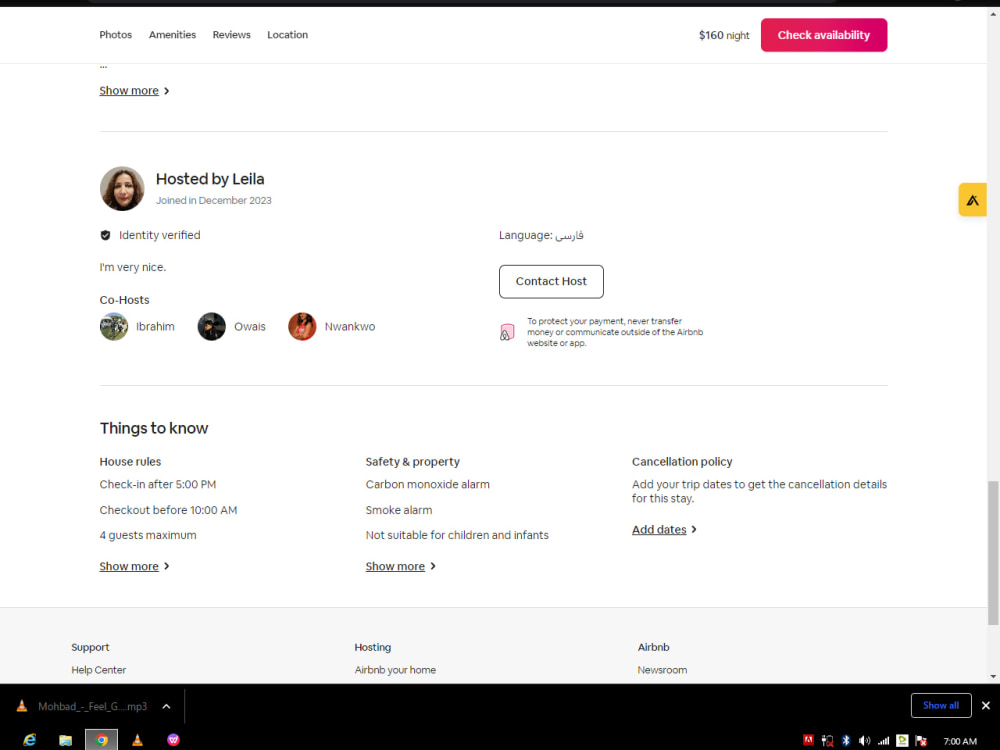The height and width of the screenshot is (750, 1000).
Task: Click the power plug tray icon
Action: pyautogui.click(x=827, y=740)
